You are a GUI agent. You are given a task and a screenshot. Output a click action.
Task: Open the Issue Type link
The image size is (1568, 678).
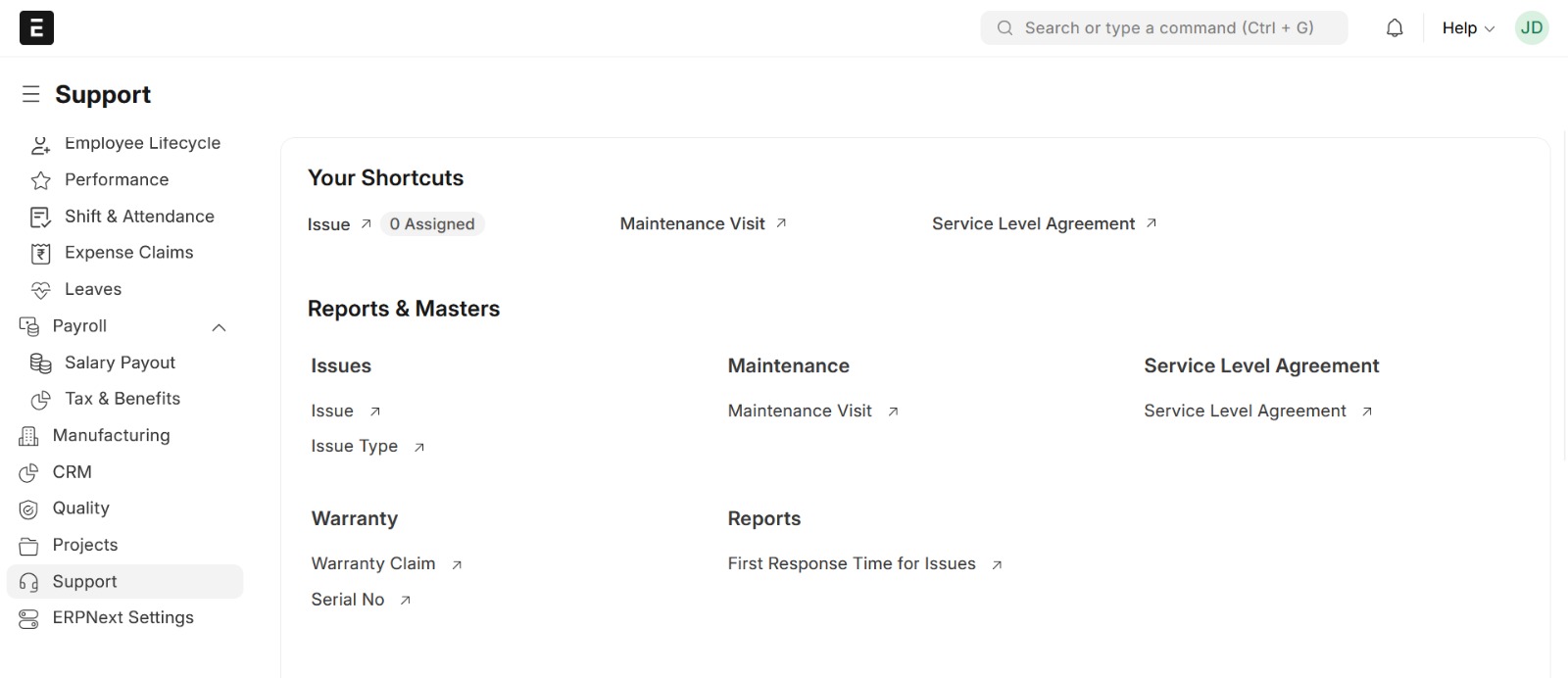[x=355, y=447]
